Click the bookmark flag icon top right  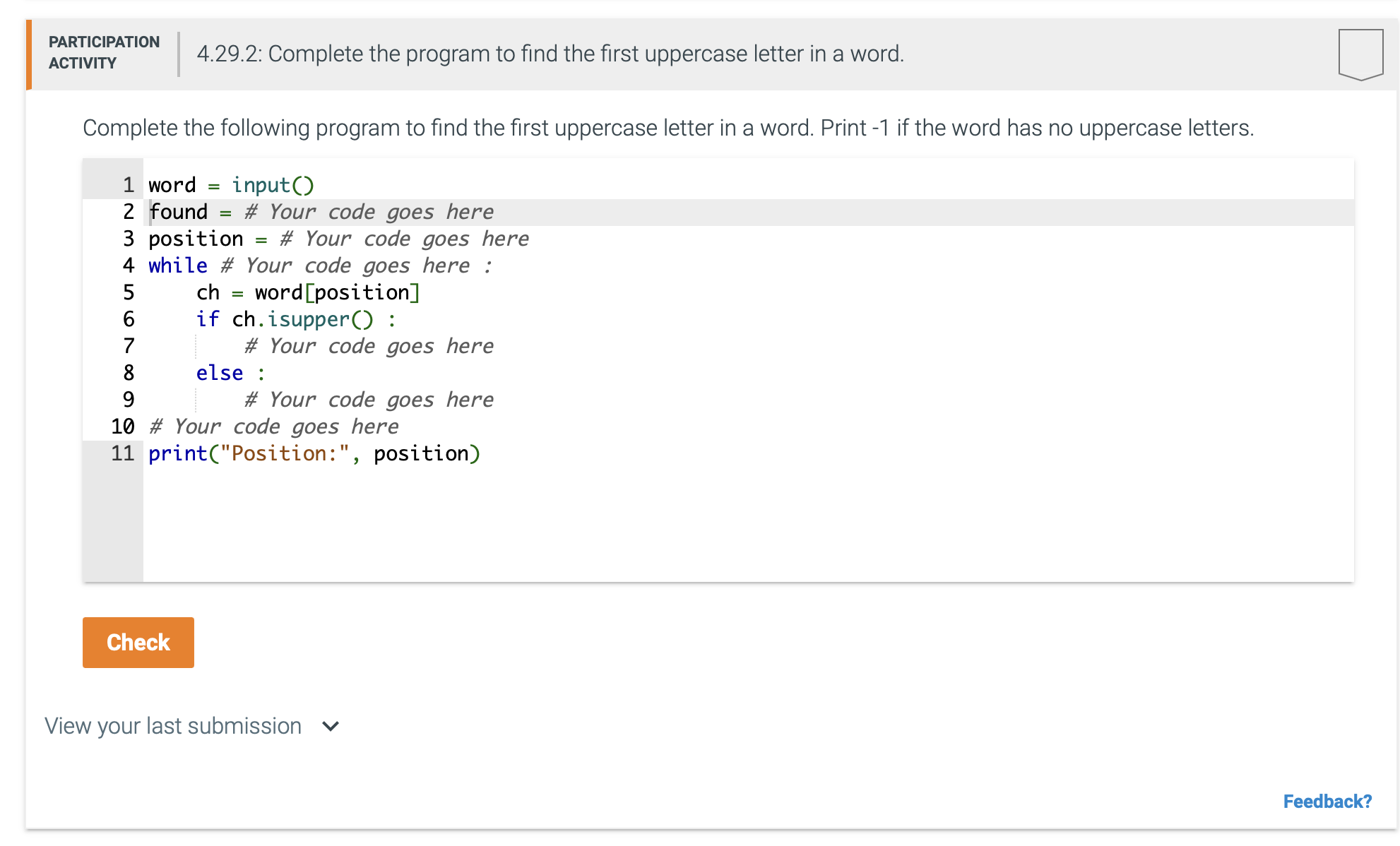pyautogui.click(x=1360, y=55)
